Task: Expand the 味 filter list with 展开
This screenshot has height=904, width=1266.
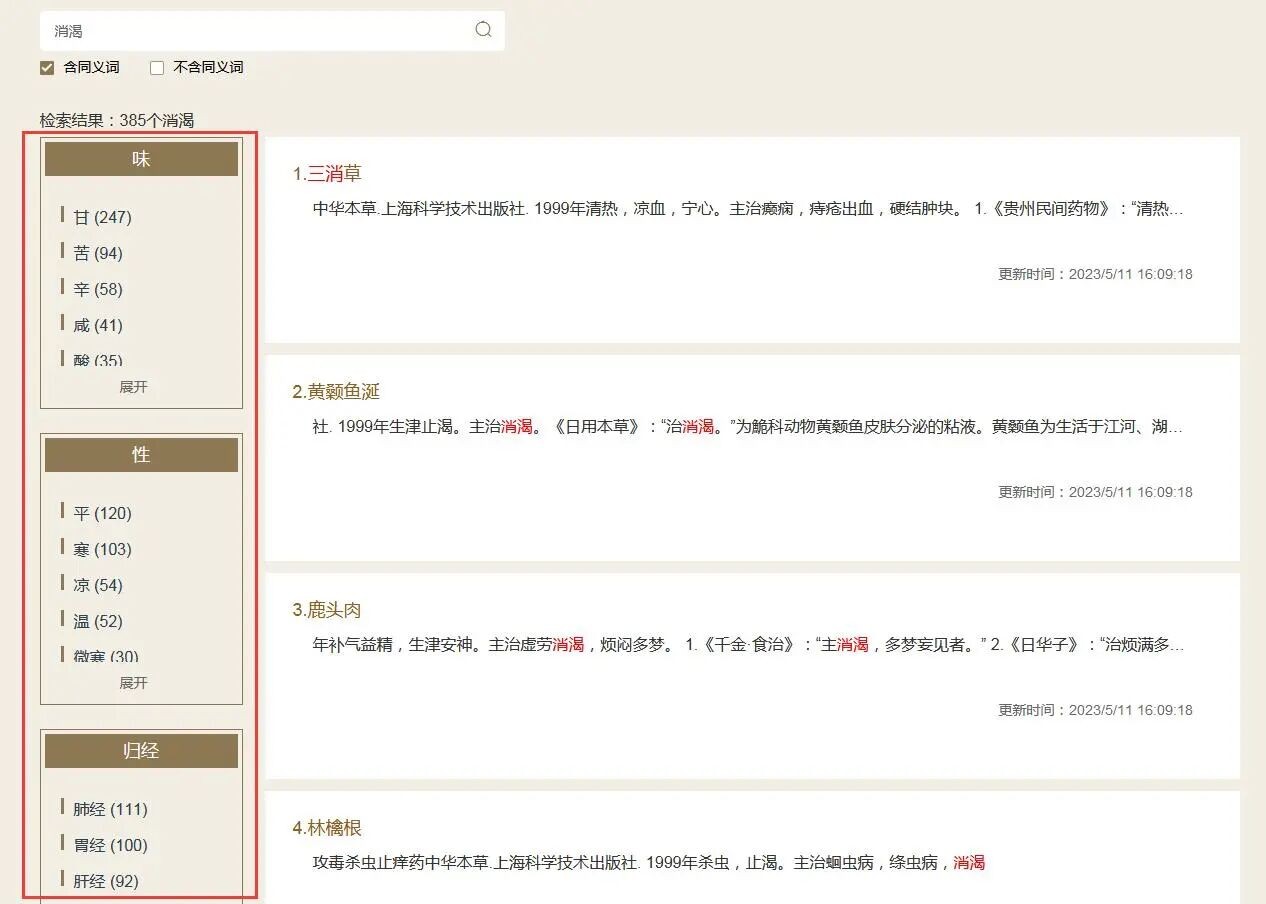Action: (x=133, y=387)
